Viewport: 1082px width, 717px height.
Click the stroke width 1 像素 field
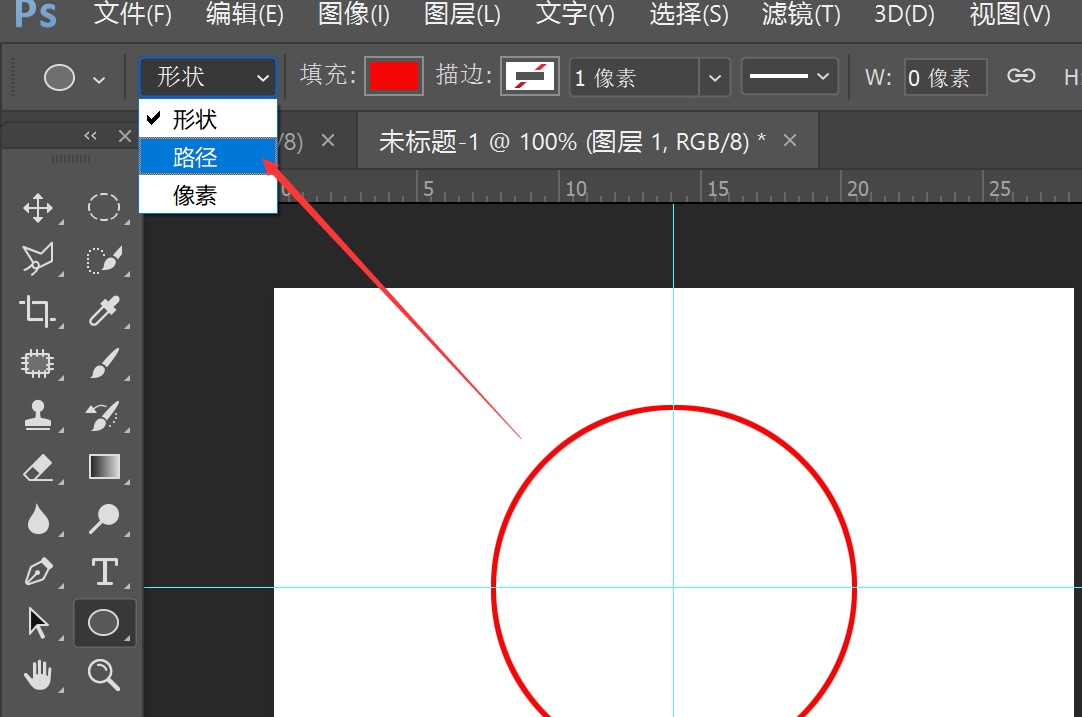[634, 77]
